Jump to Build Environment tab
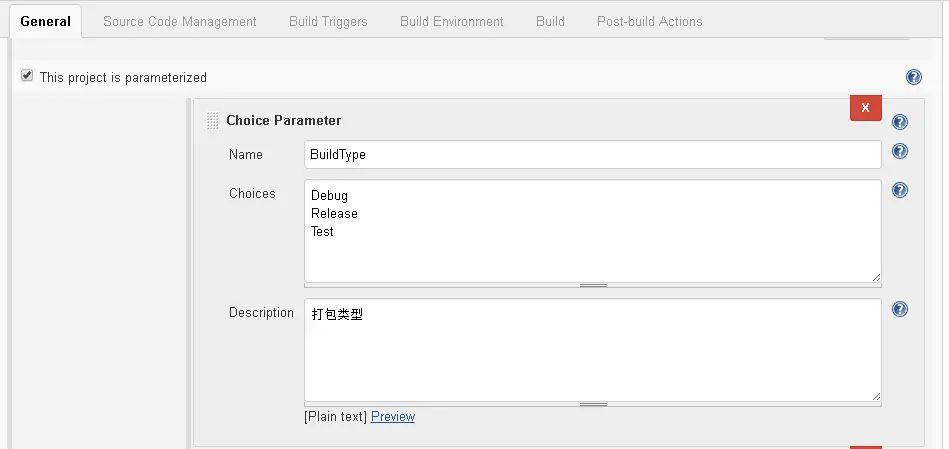This screenshot has height=449, width=949. point(452,21)
